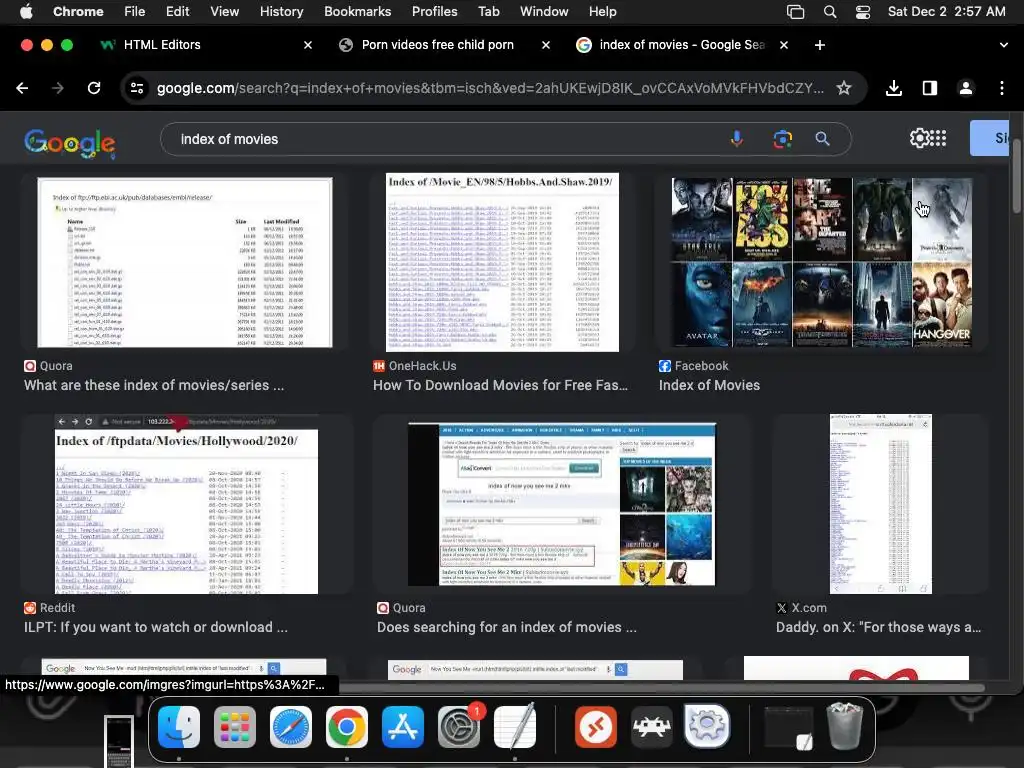Open the File menu

coord(135,11)
